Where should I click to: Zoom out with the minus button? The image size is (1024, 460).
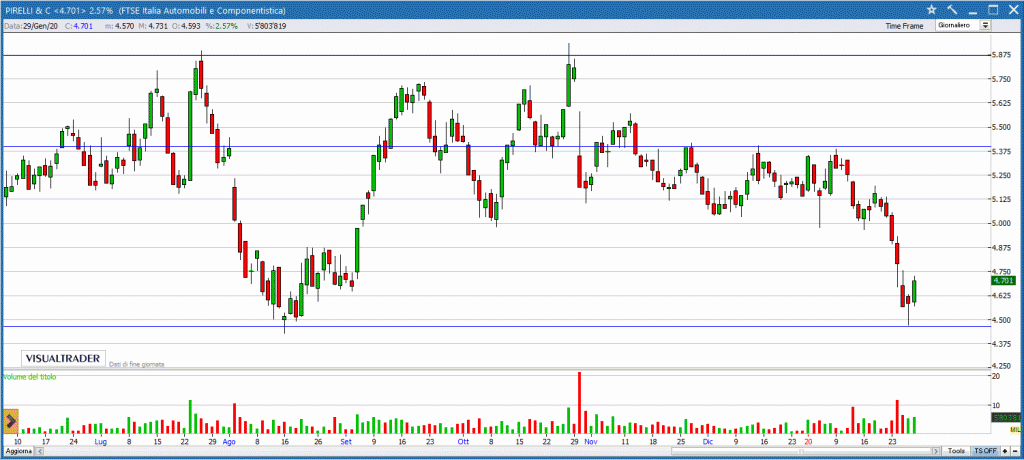click(1016, 451)
